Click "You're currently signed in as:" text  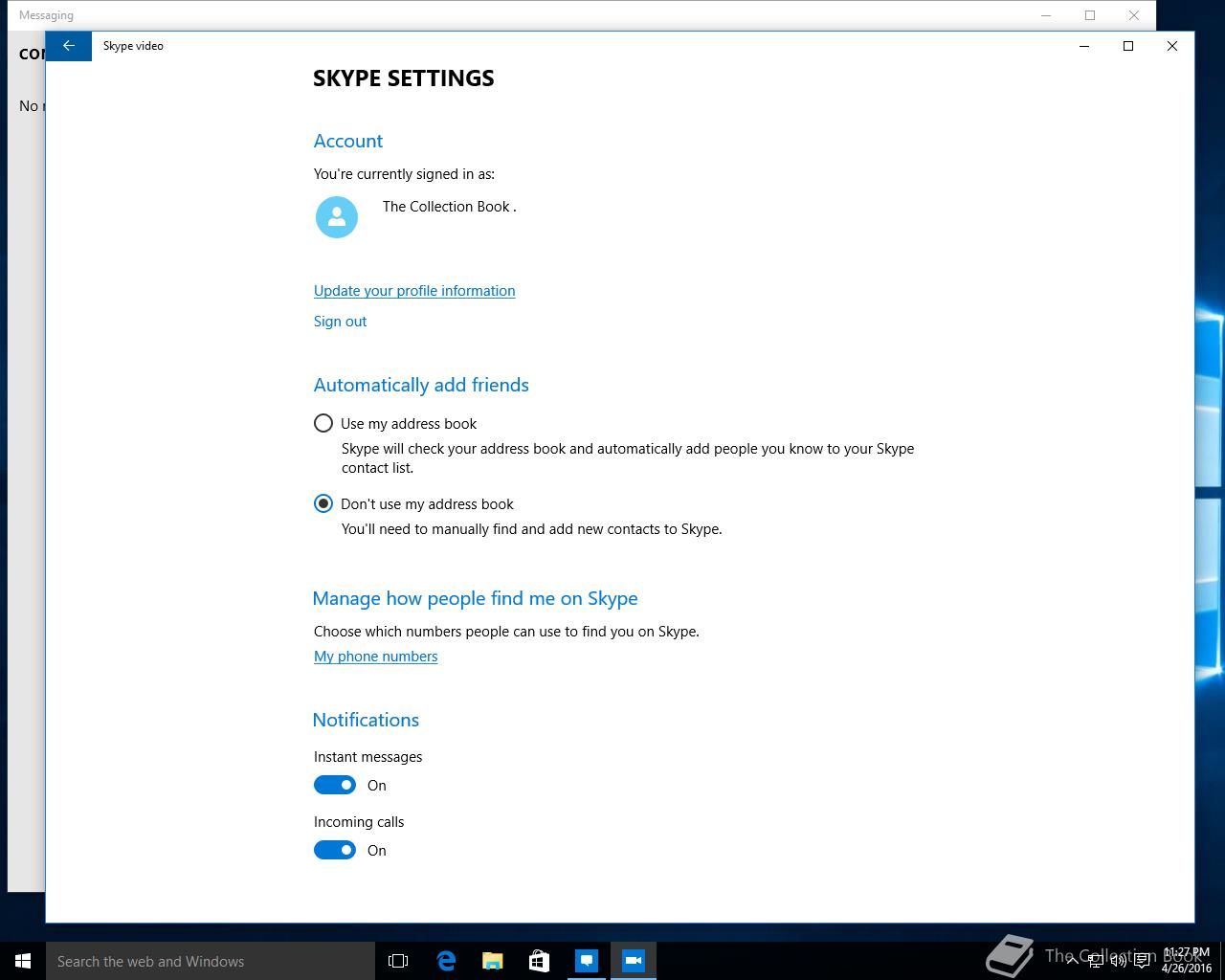pyautogui.click(x=404, y=174)
